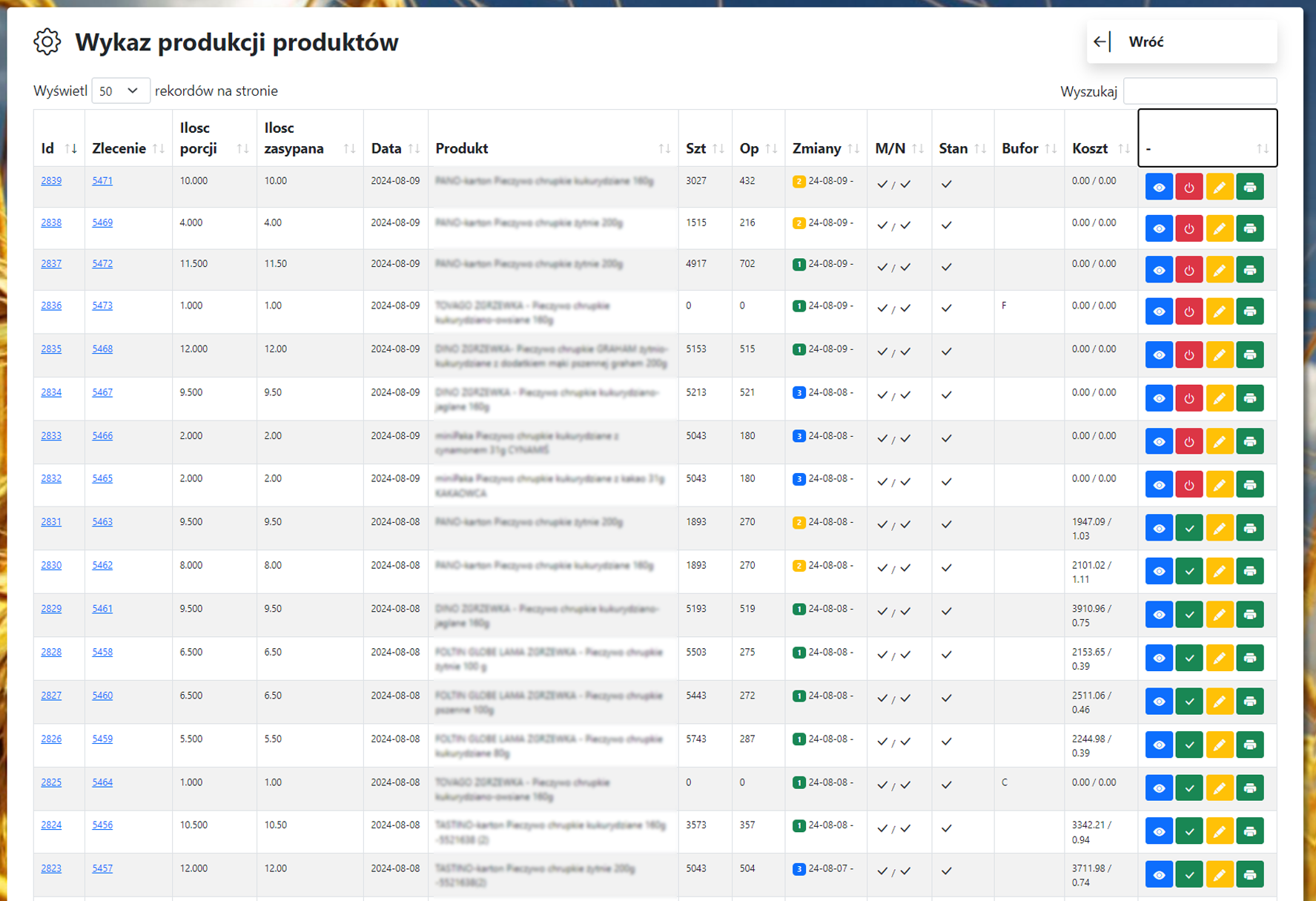The image size is (1316, 901).
Task: Print record 2828 using the printer icon
Action: (x=1250, y=658)
